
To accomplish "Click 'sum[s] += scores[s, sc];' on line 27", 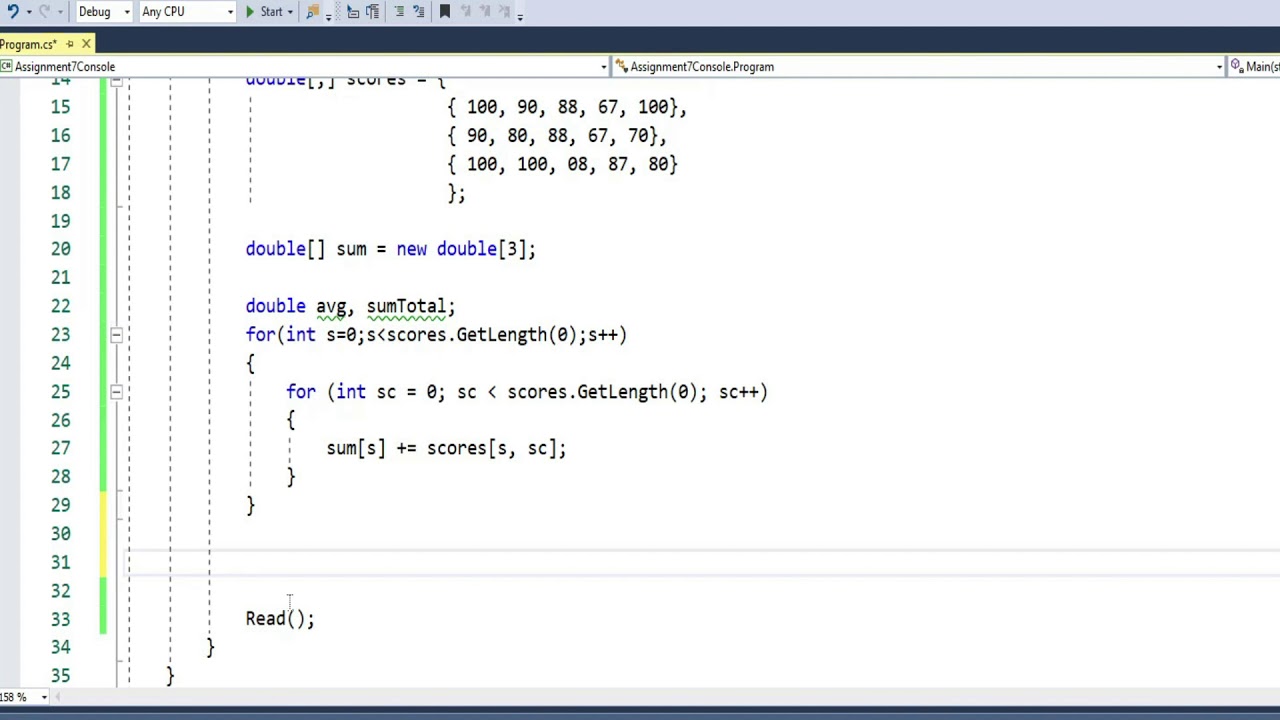I will 446,449.
